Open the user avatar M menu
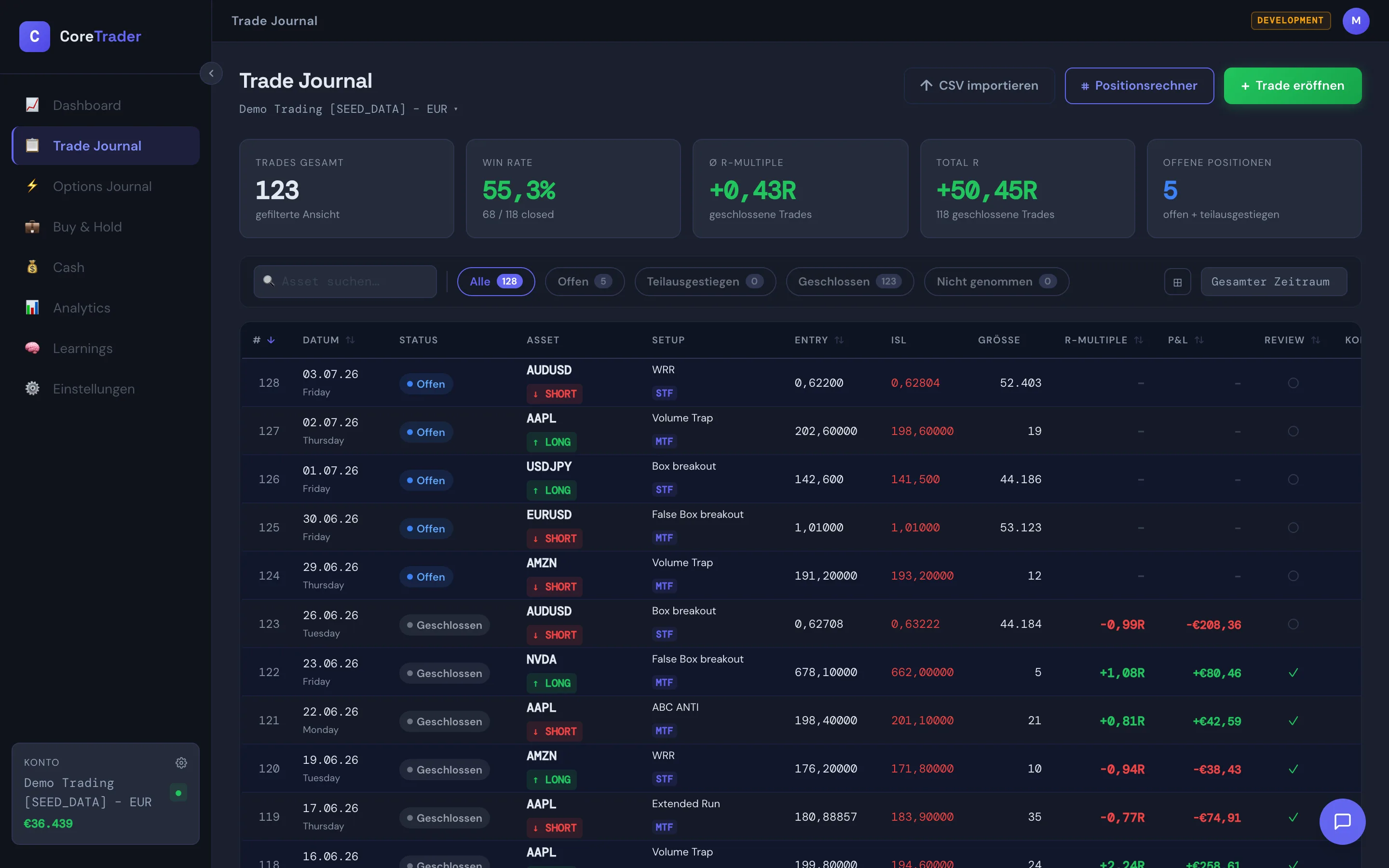Viewport: 1389px width, 868px height. point(1356,21)
